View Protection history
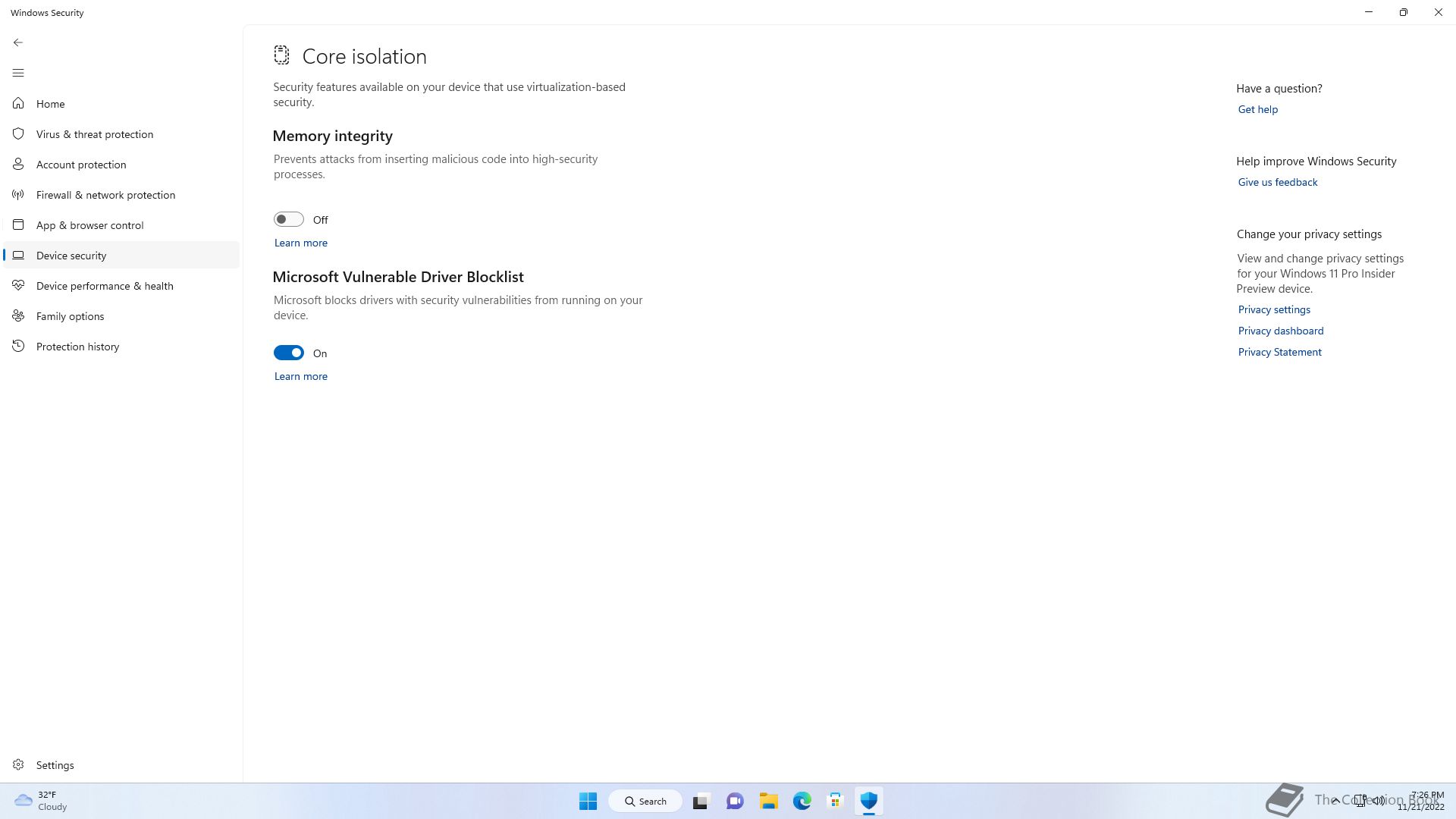 [121, 346]
